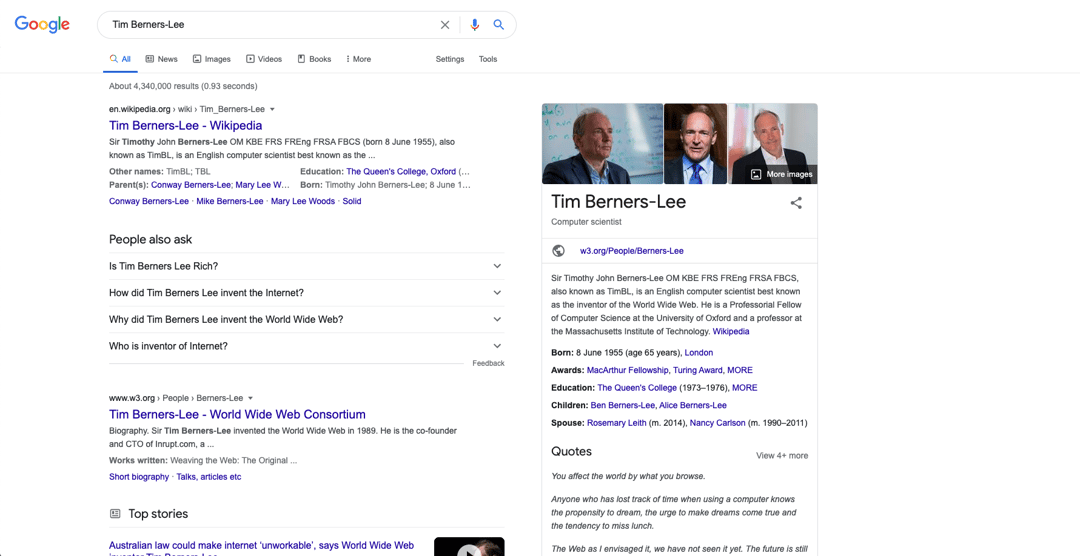Open the Rosemary Leith spouse link

616,423
